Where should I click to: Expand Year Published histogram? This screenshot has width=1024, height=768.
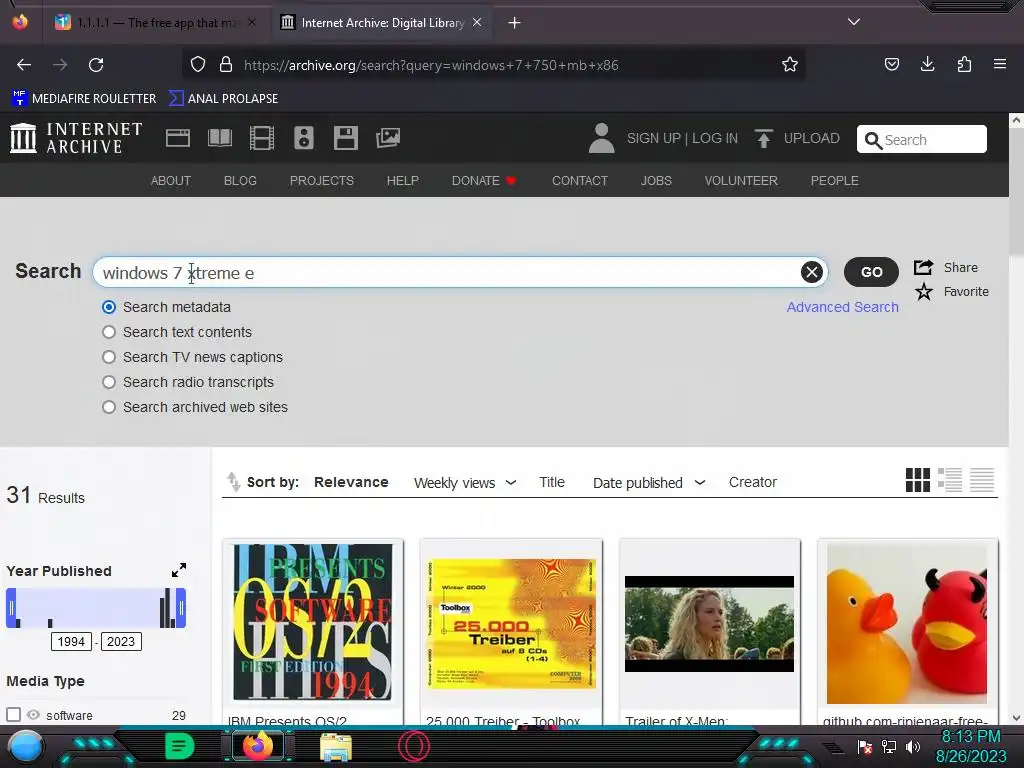pyautogui.click(x=179, y=570)
